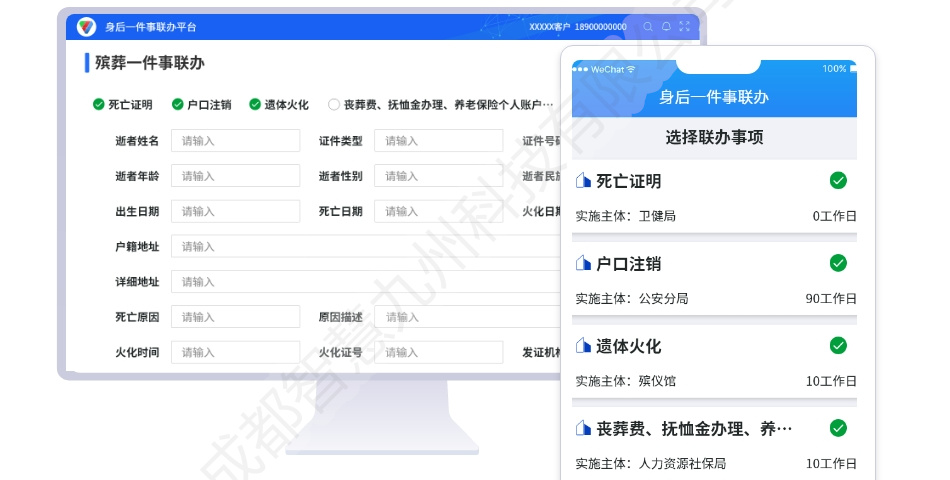This screenshot has width=950, height=480.
Task: Uncheck 死亡证明 in the mobile list
Action: click(838, 181)
